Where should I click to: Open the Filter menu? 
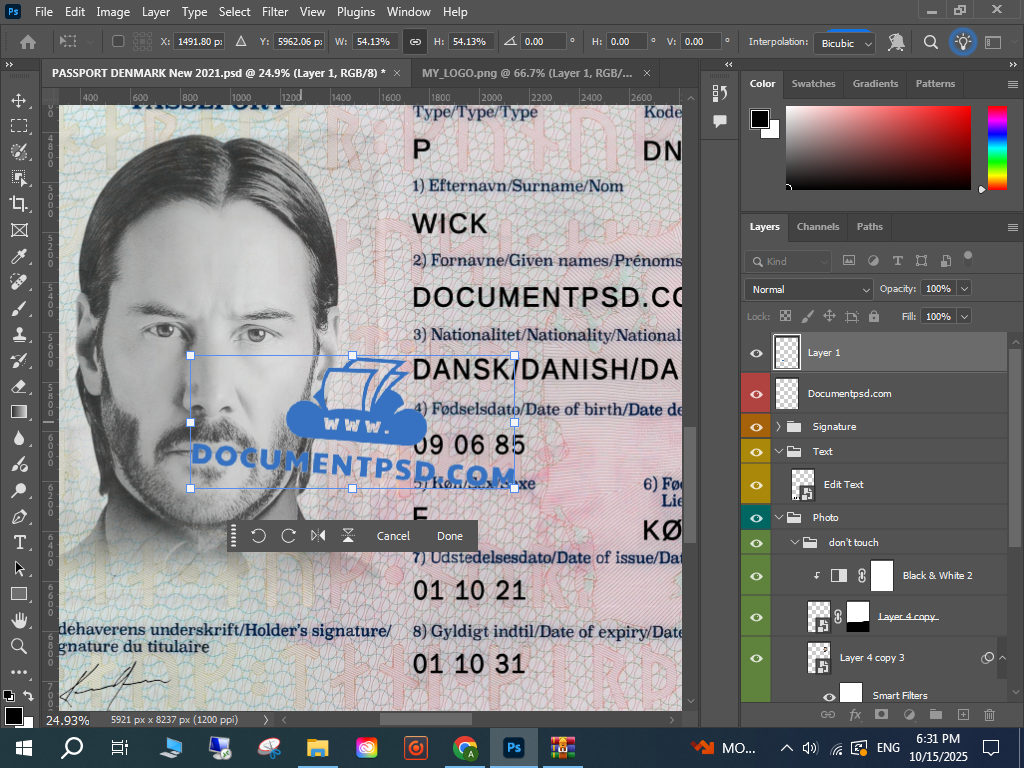pyautogui.click(x=274, y=12)
